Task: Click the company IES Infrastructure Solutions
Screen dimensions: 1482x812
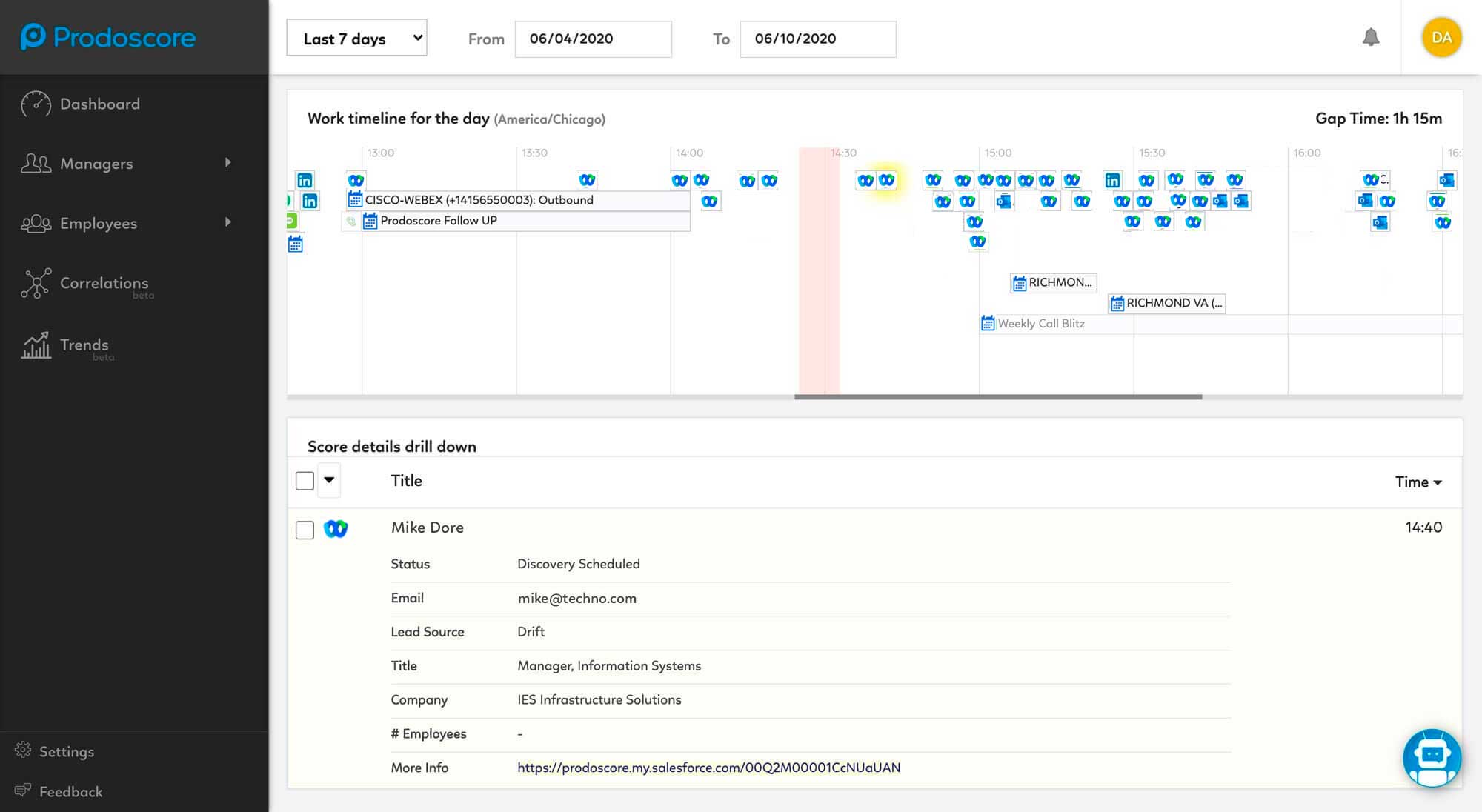Action: [x=599, y=699]
